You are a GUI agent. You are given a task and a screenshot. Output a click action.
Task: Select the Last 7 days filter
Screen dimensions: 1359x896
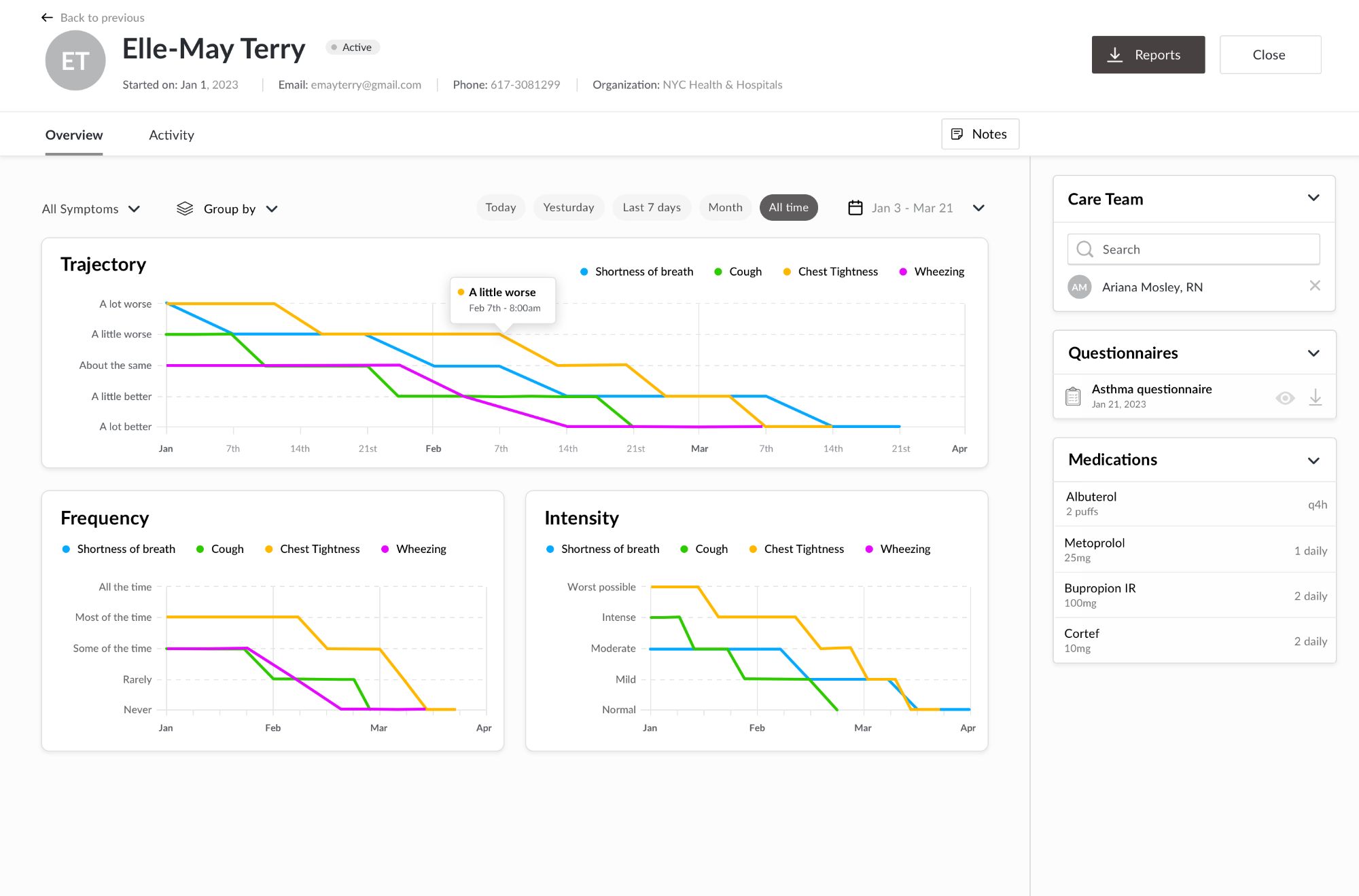coord(651,207)
